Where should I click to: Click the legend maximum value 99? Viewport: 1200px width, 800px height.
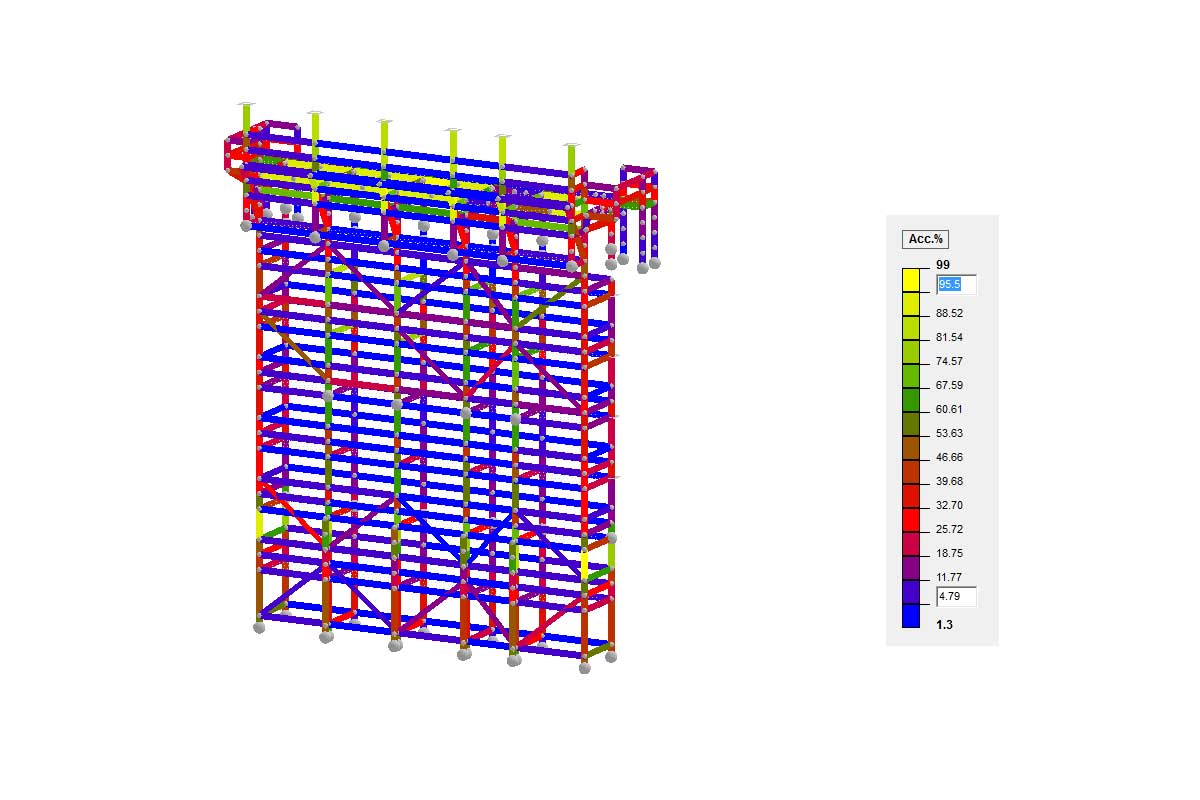pyautogui.click(x=943, y=264)
